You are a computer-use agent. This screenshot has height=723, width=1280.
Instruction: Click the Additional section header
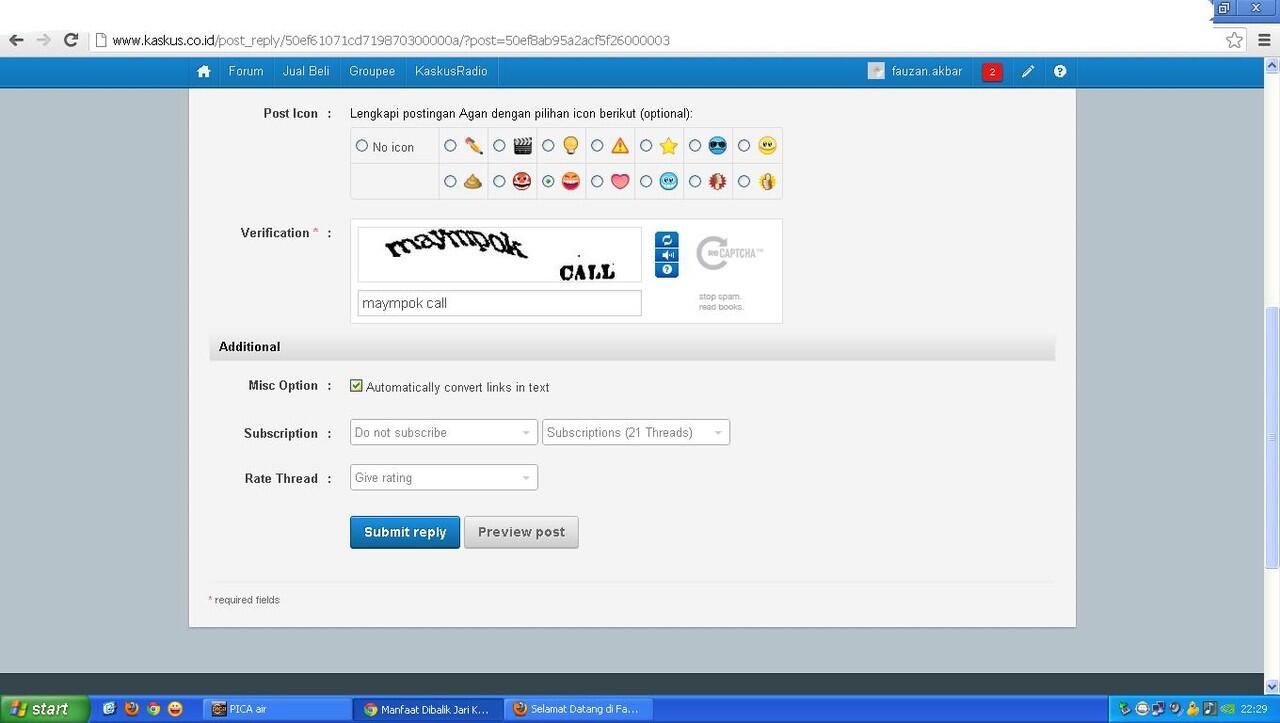632,347
